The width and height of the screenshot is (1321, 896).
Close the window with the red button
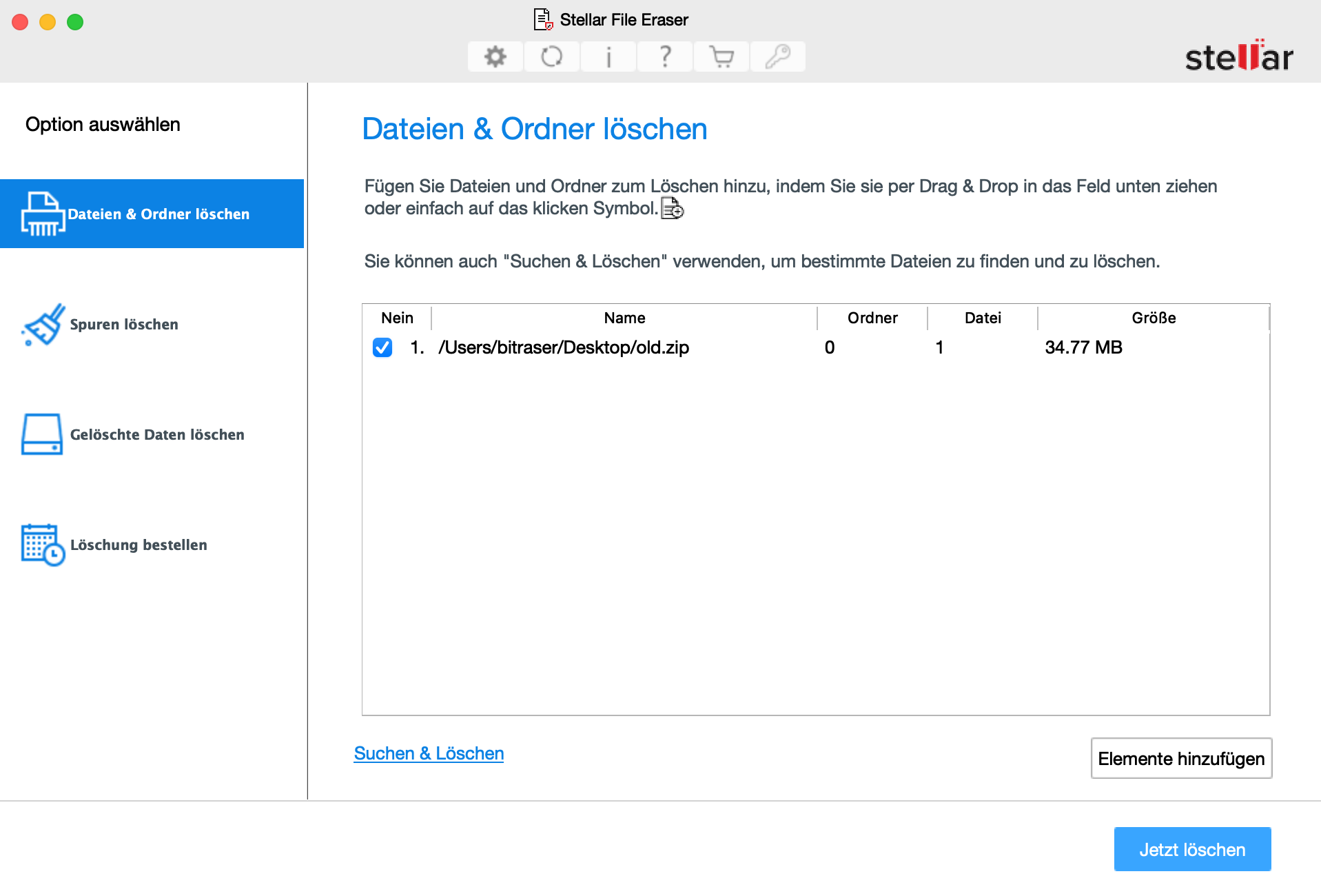click(x=20, y=22)
